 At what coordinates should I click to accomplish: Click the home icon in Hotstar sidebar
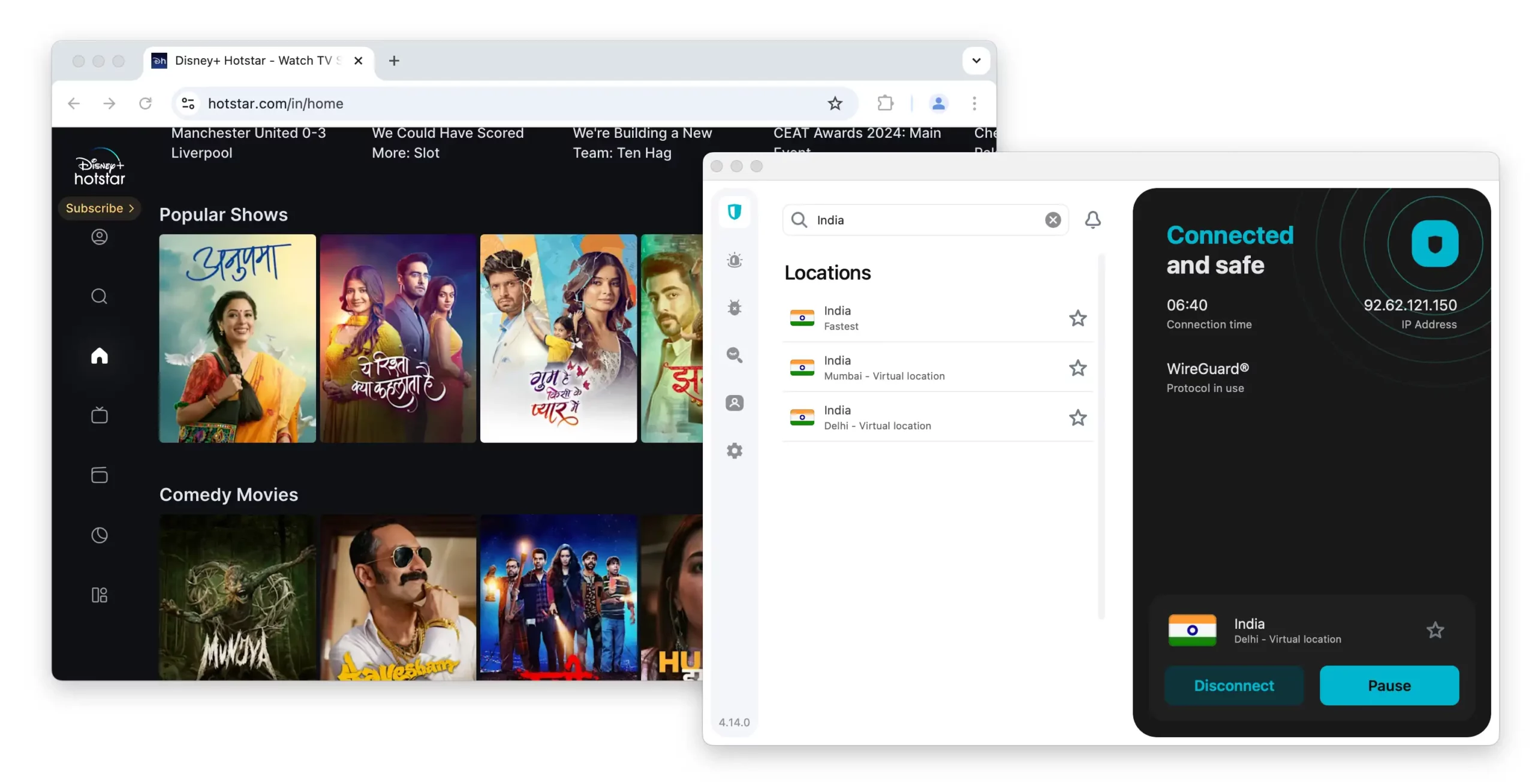coord(98,356)
